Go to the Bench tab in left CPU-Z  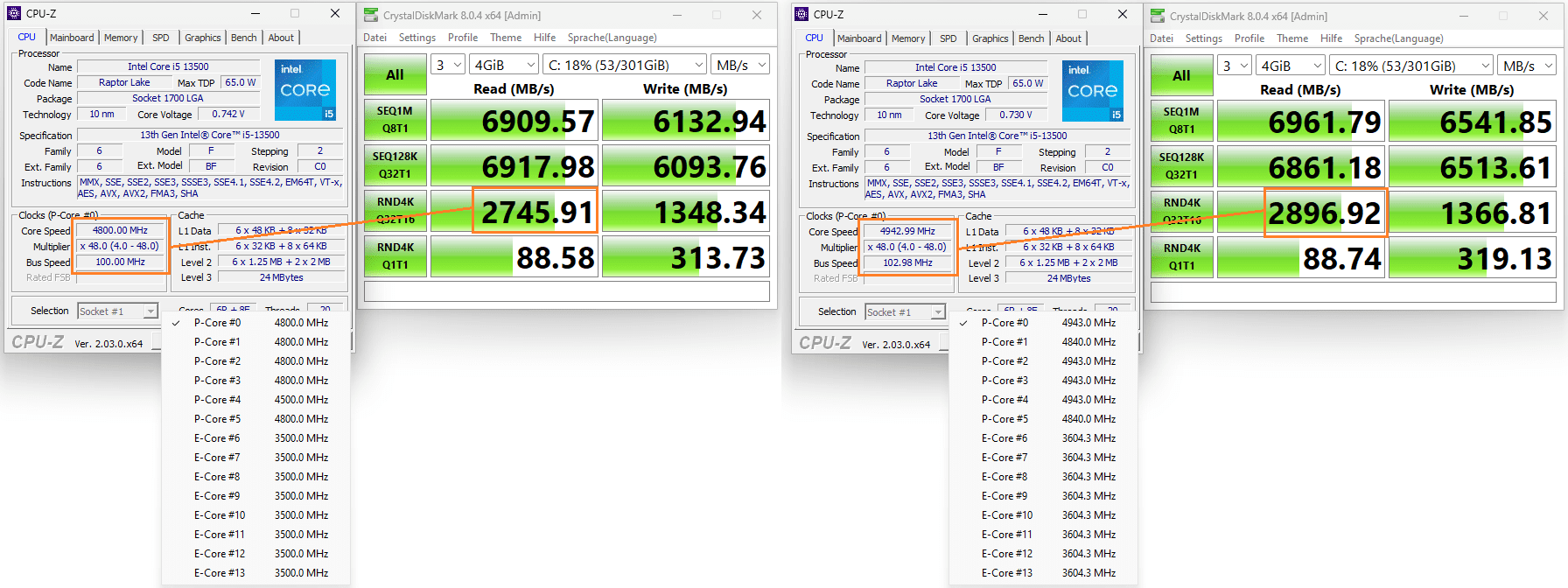(244, 38)
